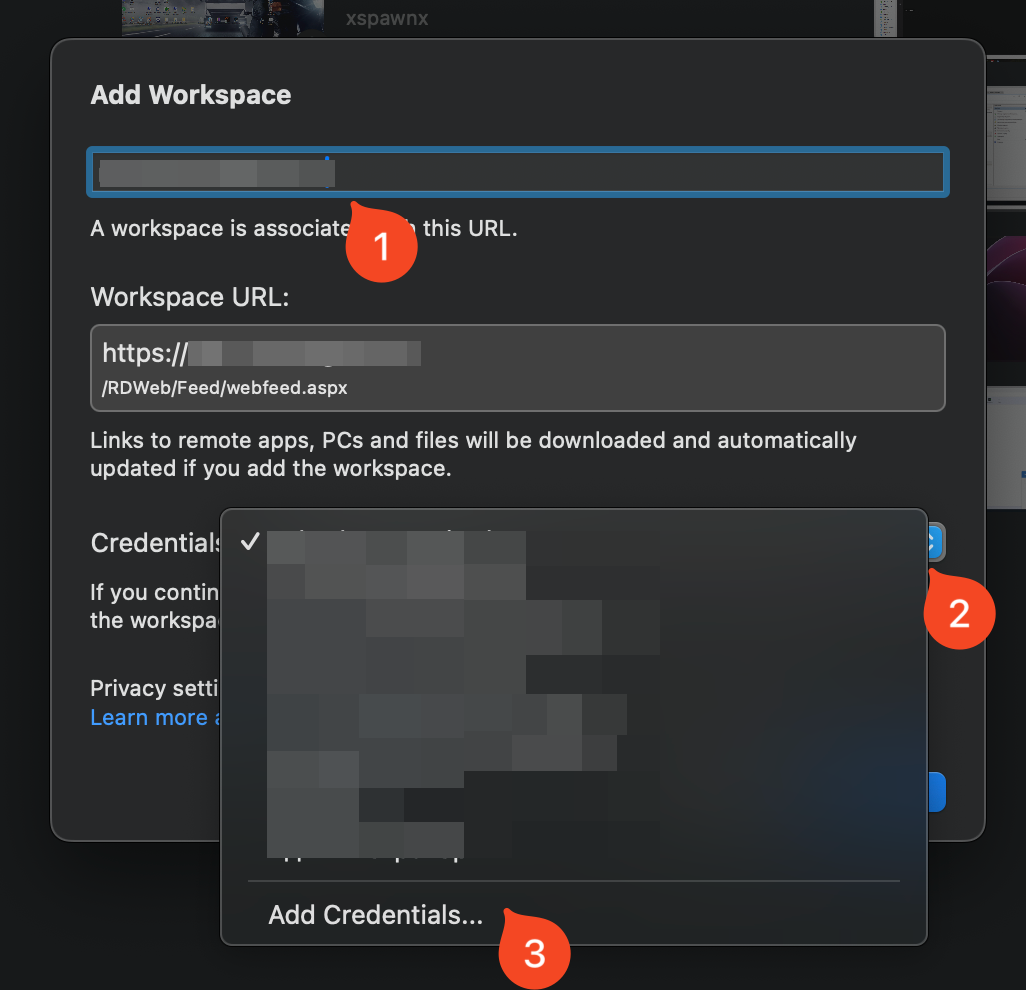Screen dimensions: 1026x990
Task: Click the red annotation marker numbered 2
Action: tap(958, 612)
